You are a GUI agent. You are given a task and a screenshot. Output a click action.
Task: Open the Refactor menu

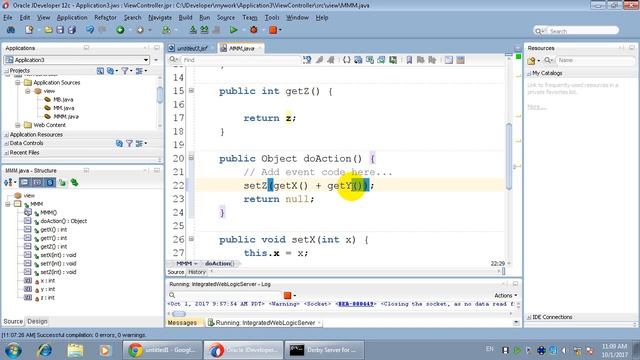[x=105, y=18]
